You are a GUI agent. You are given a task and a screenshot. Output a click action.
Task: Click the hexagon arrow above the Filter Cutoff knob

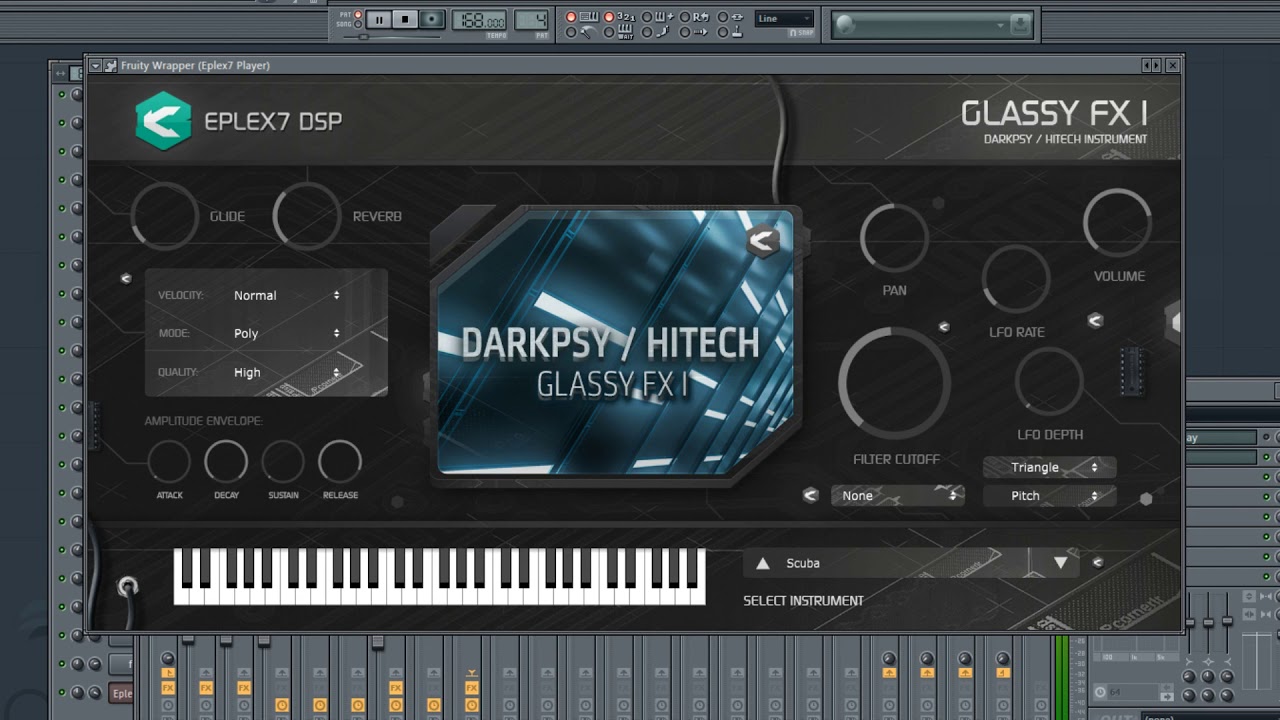click(x=943, y=326)
